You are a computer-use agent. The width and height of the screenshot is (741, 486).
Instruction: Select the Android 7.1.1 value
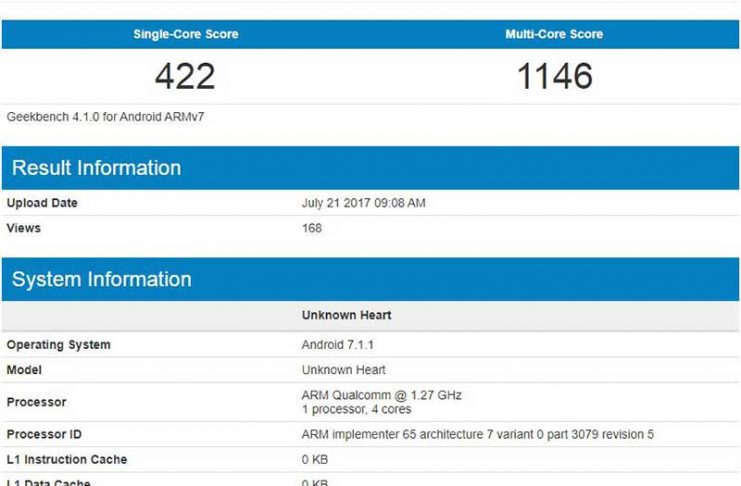[337, 345]
